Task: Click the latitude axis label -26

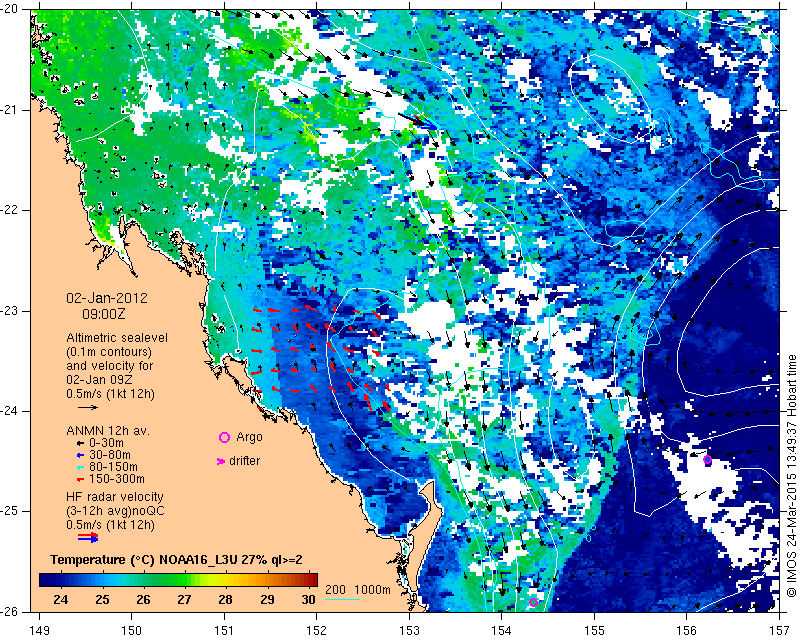Action: (x=10, y=611)
